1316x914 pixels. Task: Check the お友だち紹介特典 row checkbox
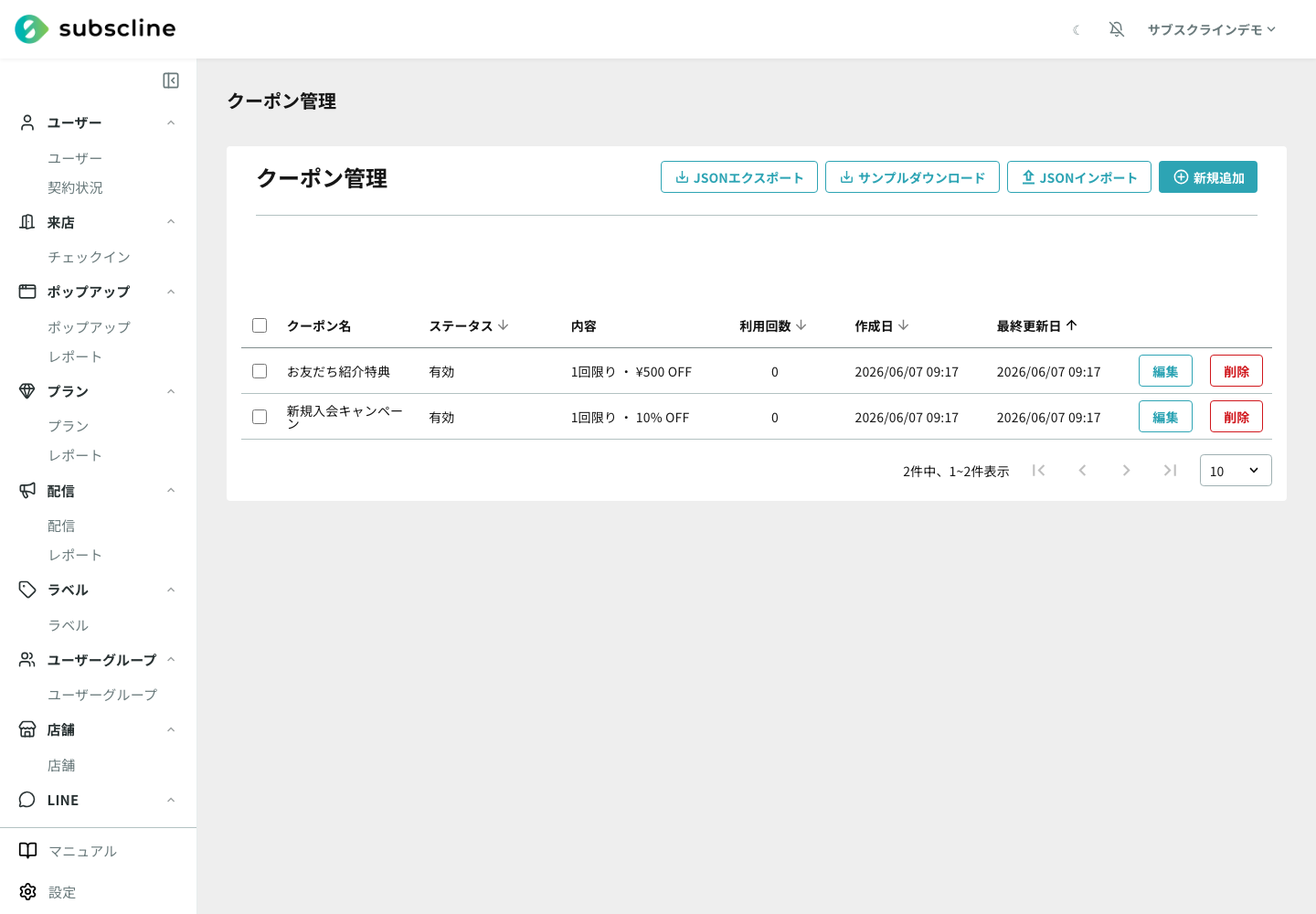(x=260, y=371)
